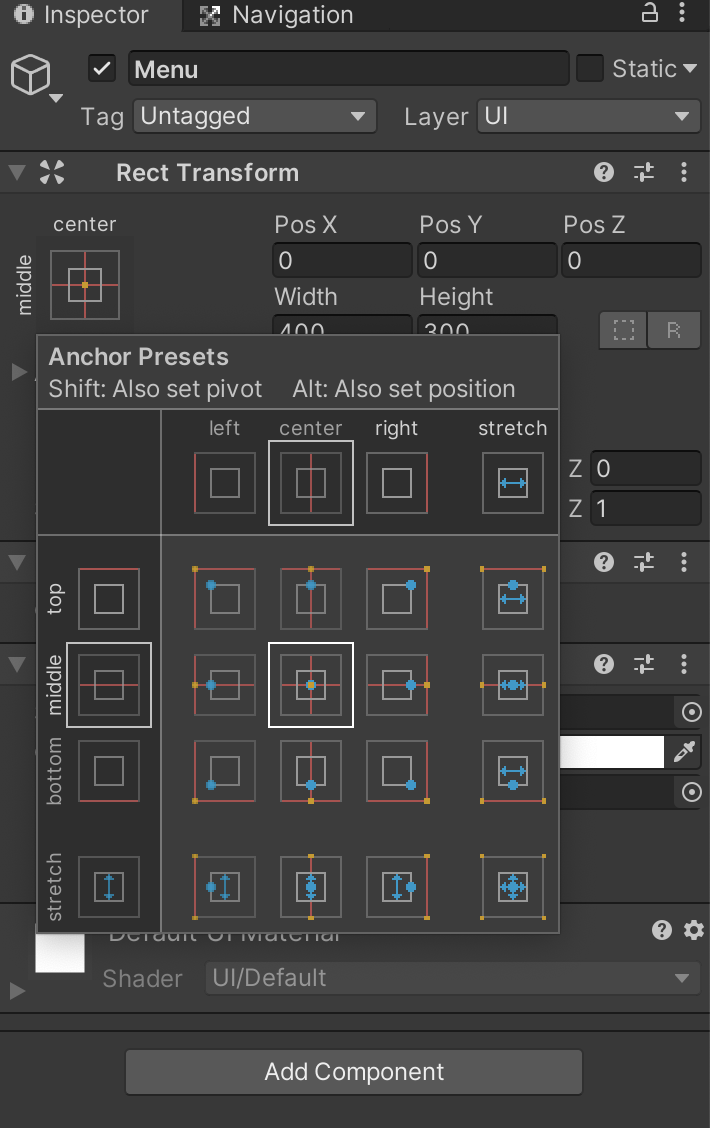
Task: Click the eyedropper color picker icon
Action: [685, 752]
